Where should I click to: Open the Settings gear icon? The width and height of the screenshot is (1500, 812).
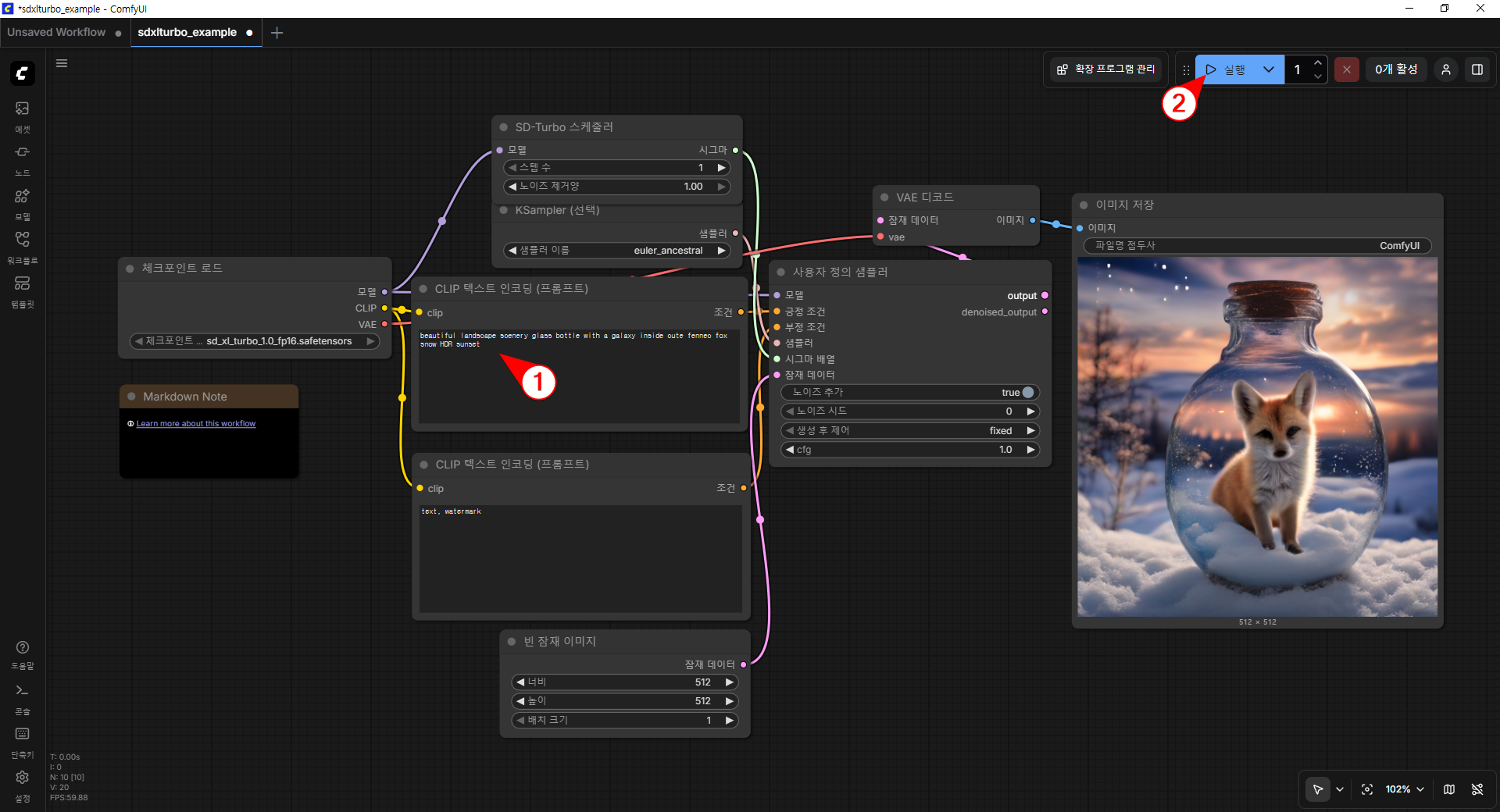click(x=22, y=783)
